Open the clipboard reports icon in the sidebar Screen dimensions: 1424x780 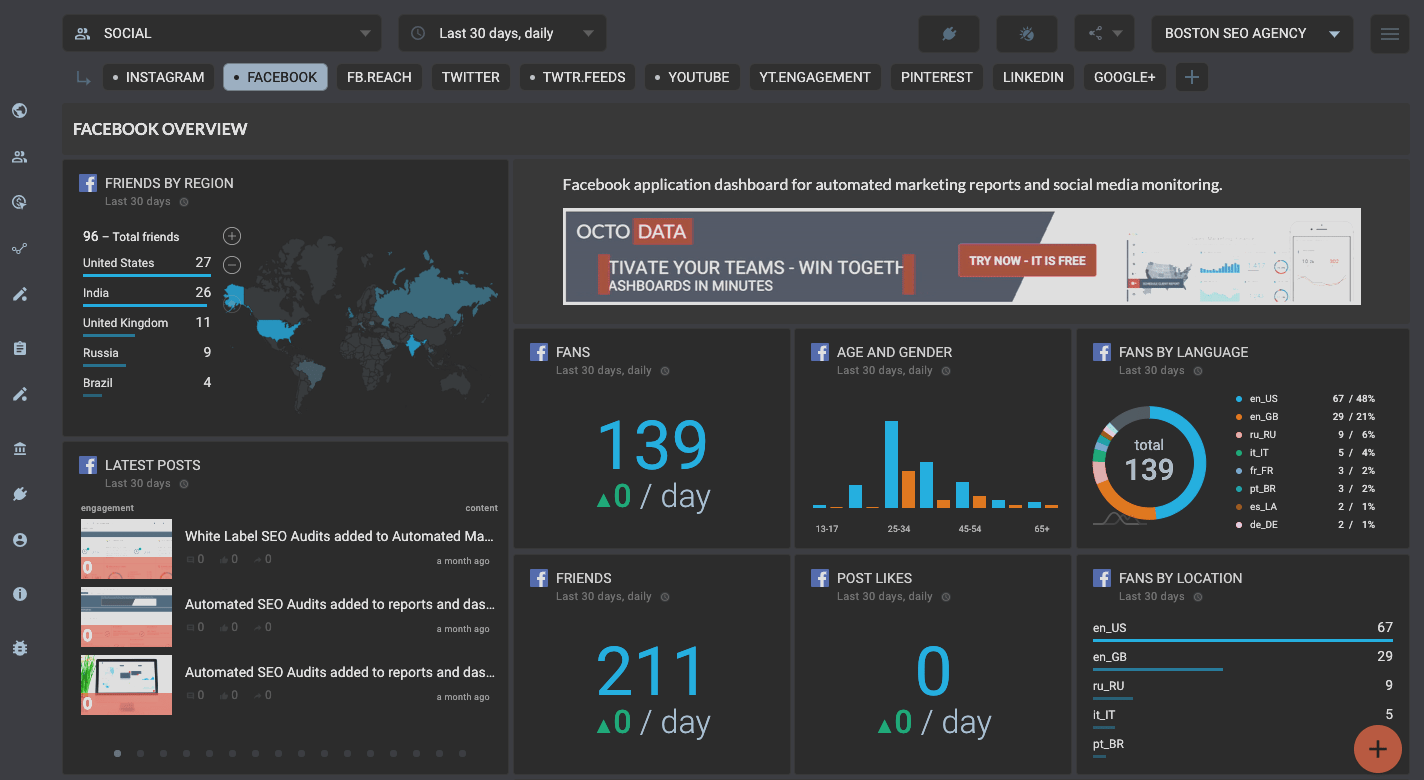tap(19, 348)
